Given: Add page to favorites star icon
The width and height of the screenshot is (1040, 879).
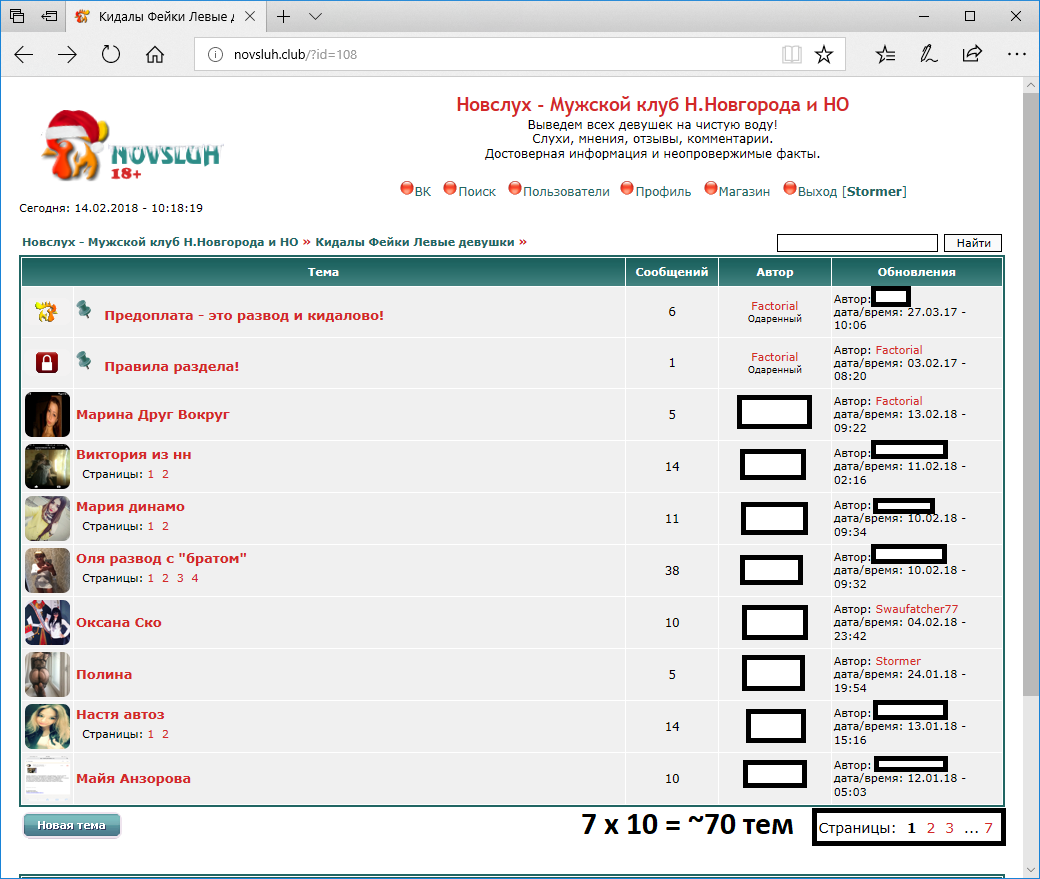Looking at the screenshot, I should pyautogui.click(x=823, y=55).
